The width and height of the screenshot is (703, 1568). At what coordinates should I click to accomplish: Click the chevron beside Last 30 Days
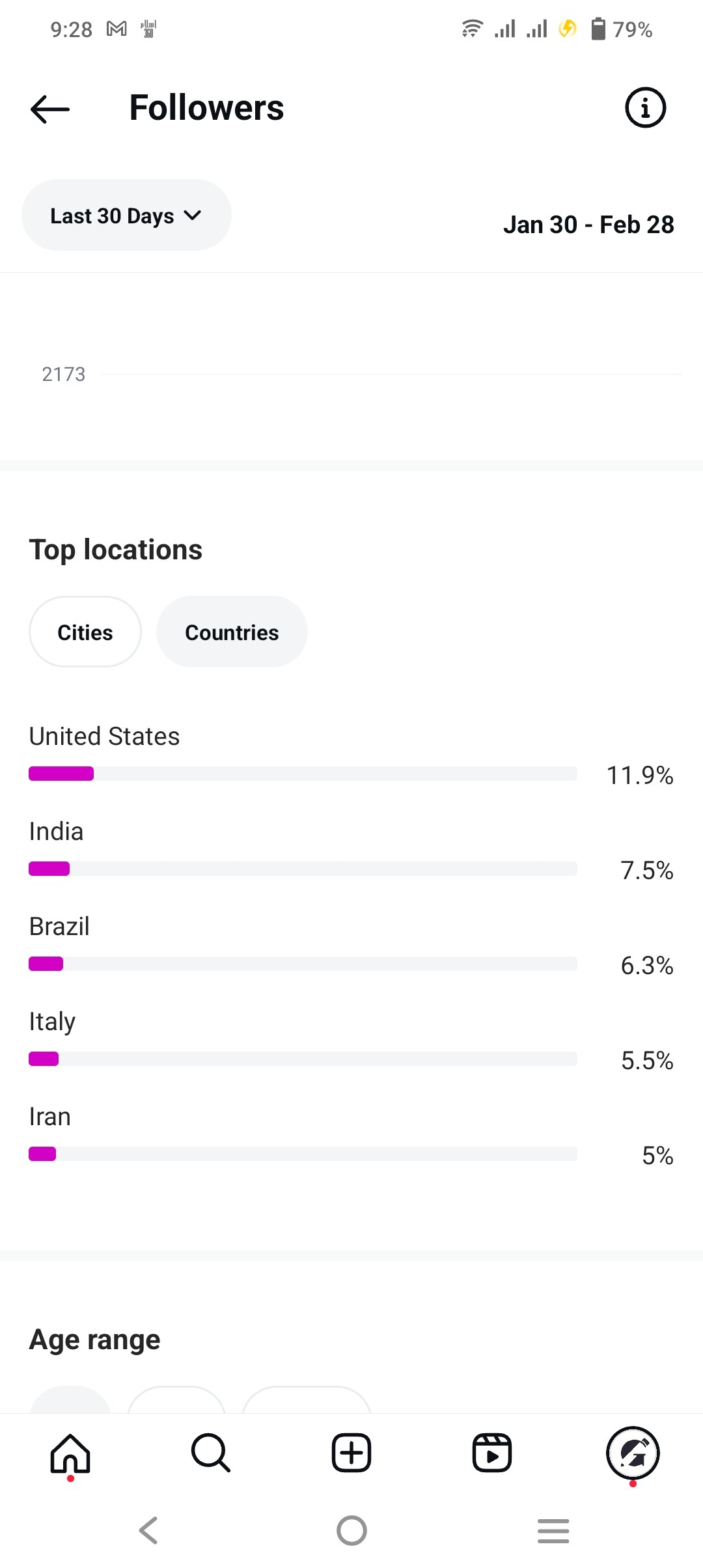193,215
